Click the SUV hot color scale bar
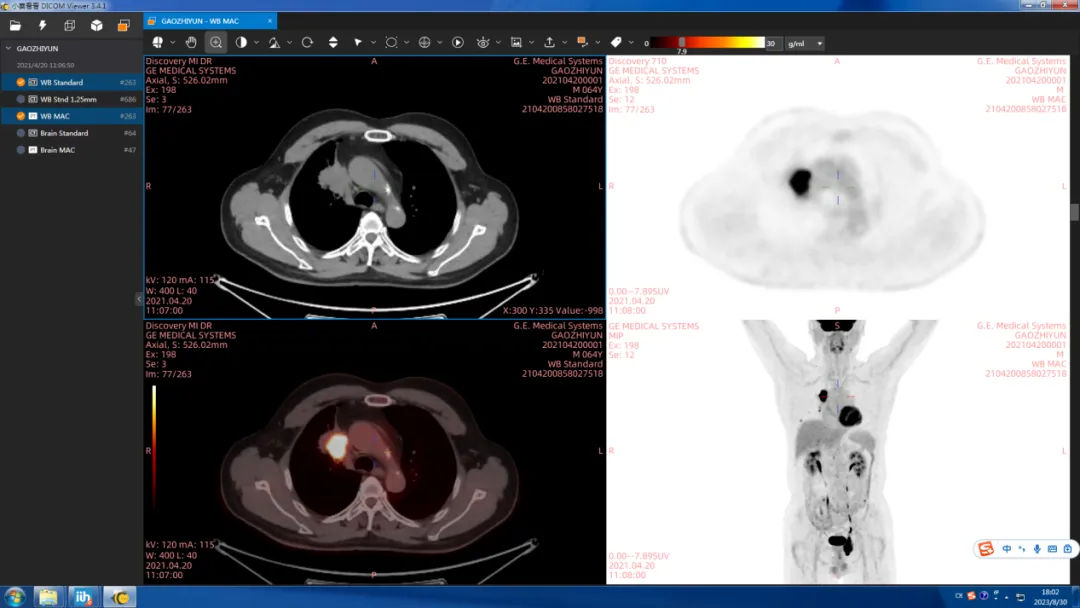The height and width of the screenshot is (608, 1080). [707, 43]
